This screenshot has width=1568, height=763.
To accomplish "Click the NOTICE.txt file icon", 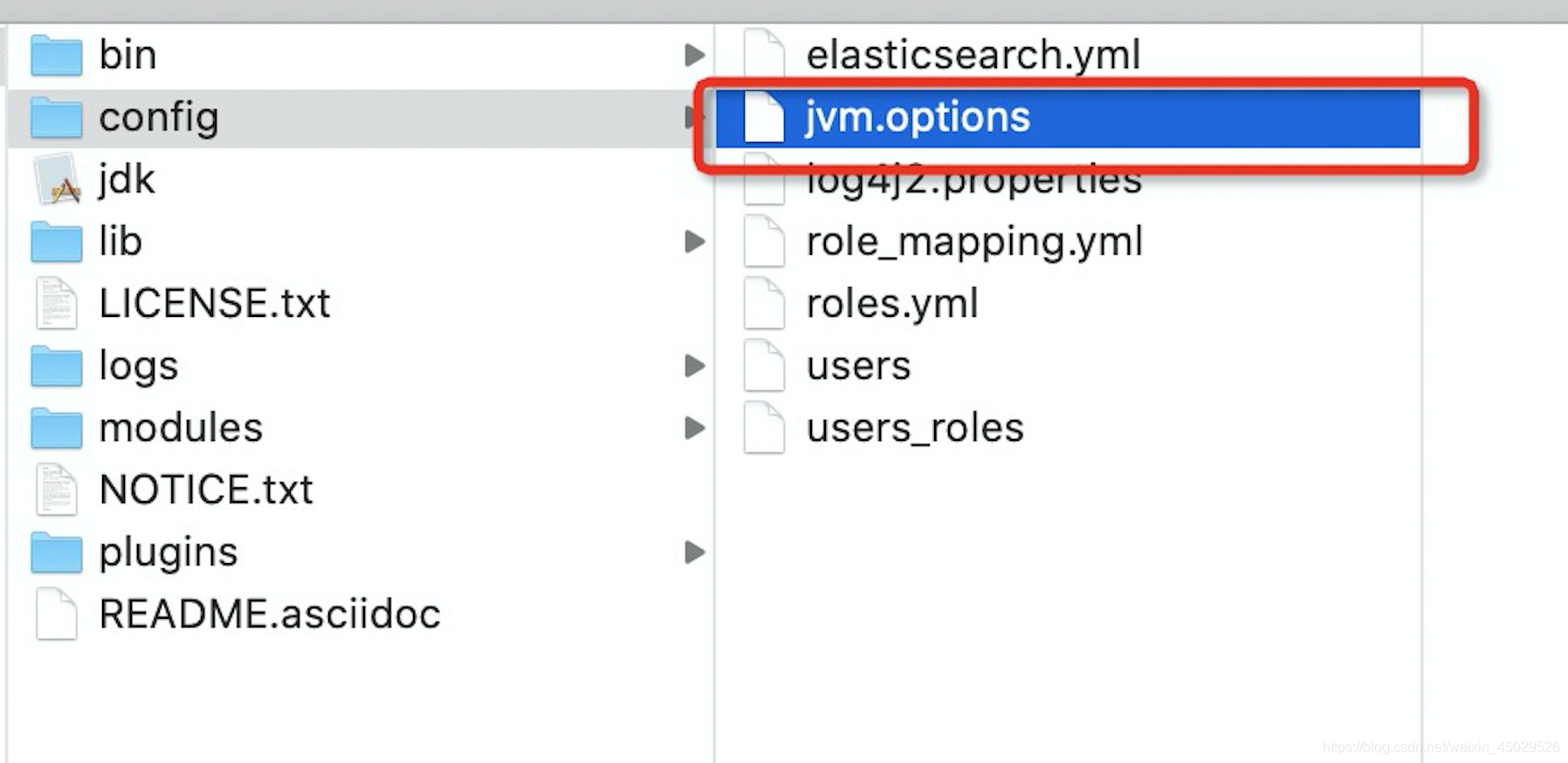I will pos(57,490).
